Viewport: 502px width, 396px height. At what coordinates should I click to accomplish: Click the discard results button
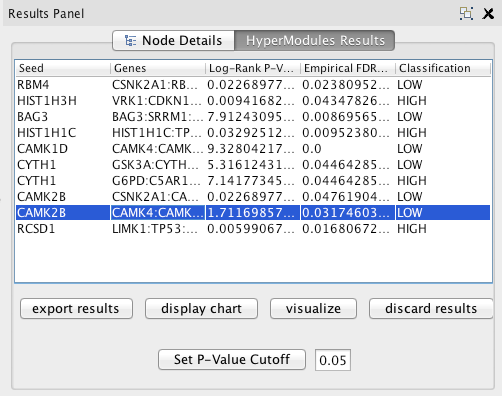[431, 309]
